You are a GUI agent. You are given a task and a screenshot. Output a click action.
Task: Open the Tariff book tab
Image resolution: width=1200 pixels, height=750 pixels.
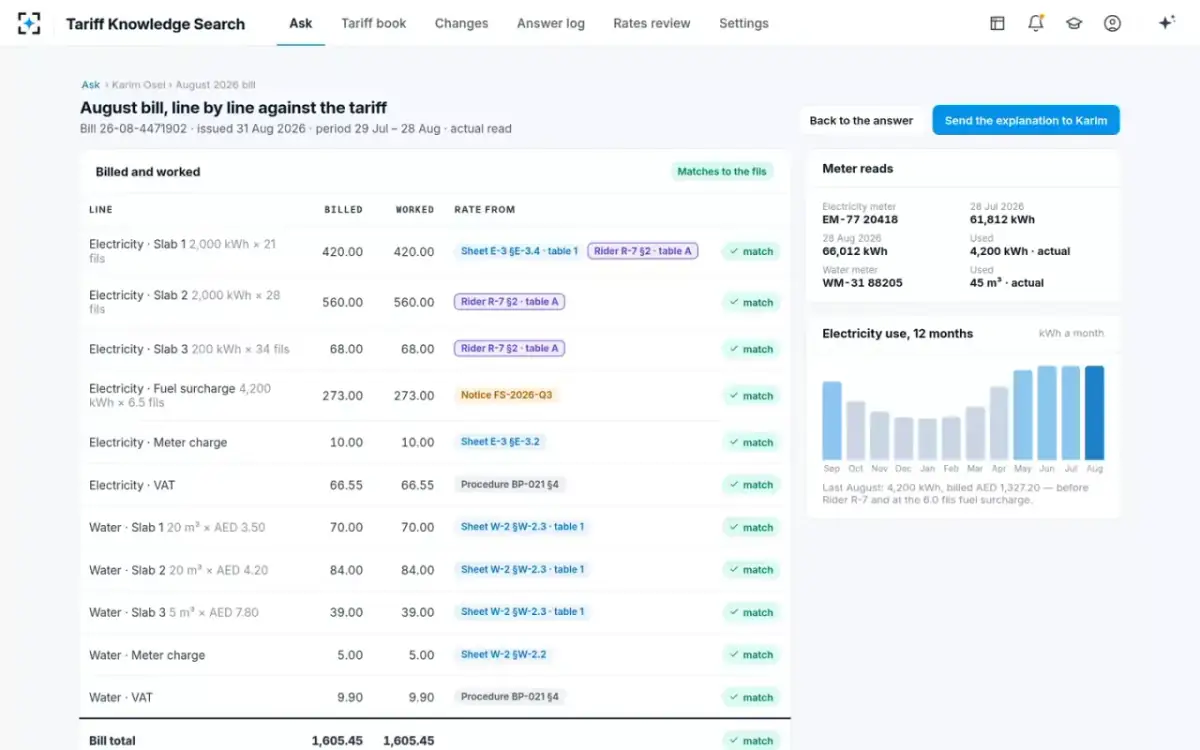pyautogui.click(x=374, y=23)
